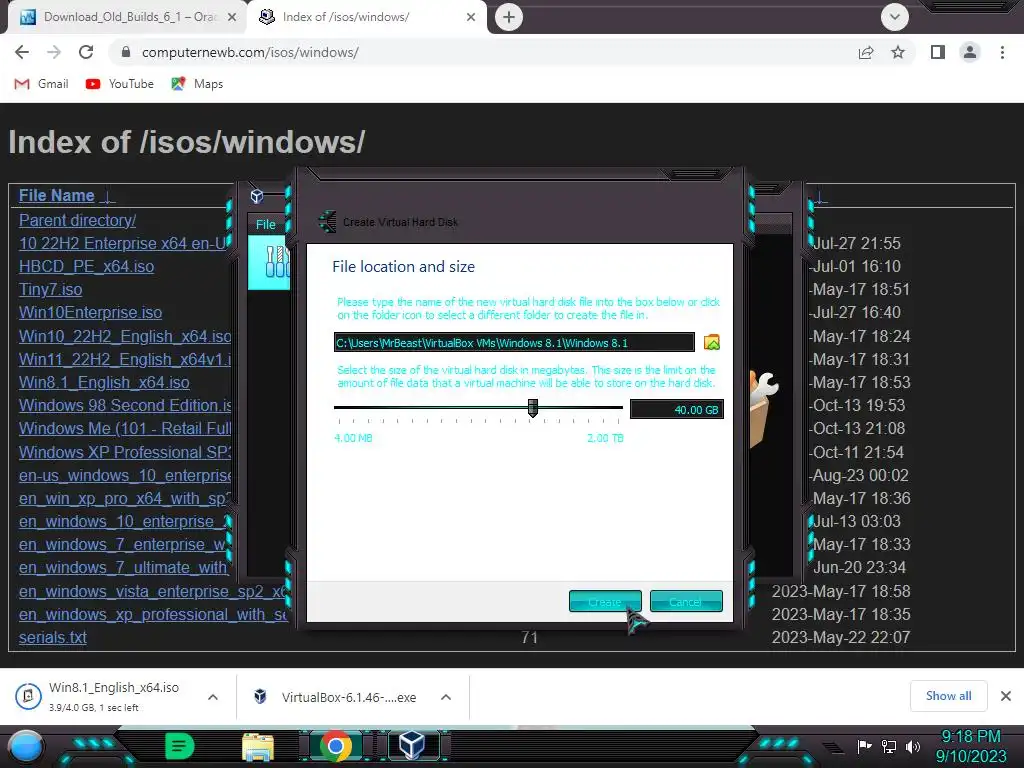The image size is (1024, 768).
Task: Expand options for the Win8.1_English_x64.iso download
Action: (x=212, y=697)
